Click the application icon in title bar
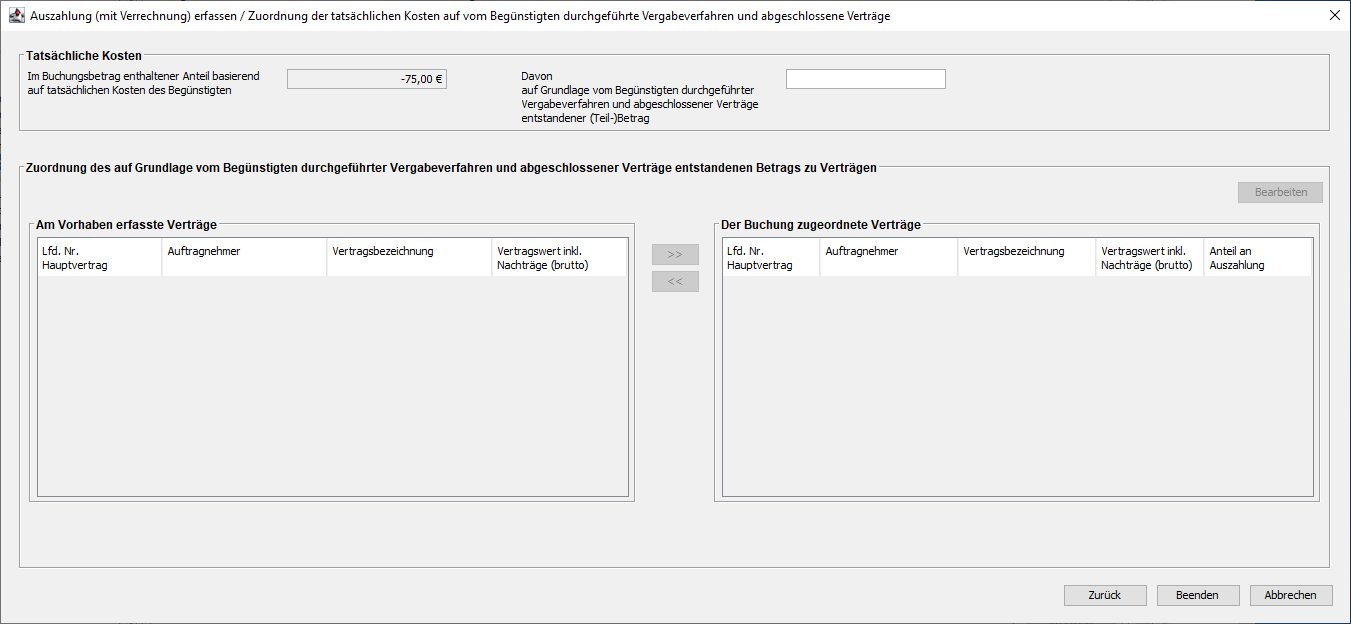The height and width of the screenshot is (624, 1351). click(16, 16)
